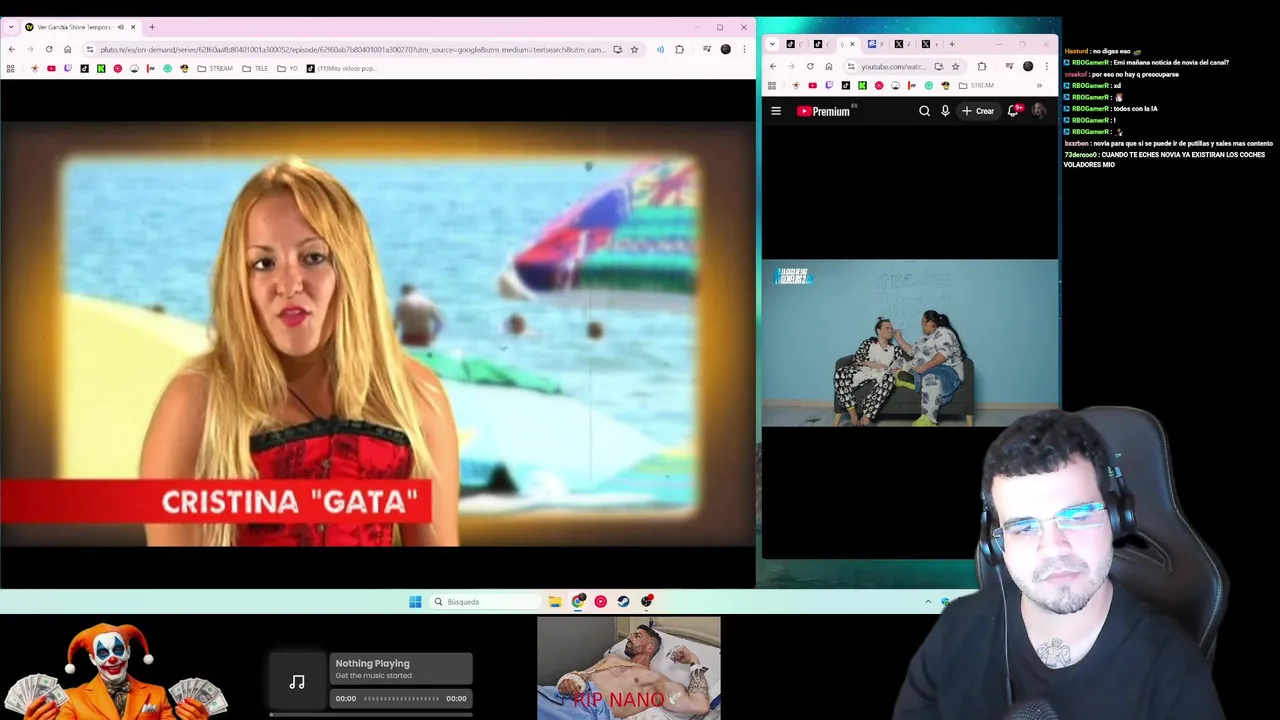
Task: Click the Búsqueda taskbar search box
Action: pos(485,601)
